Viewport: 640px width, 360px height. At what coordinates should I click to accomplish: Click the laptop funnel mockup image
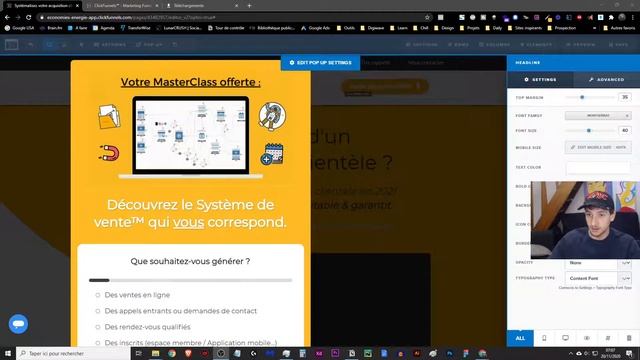click(x=191, y=137)
